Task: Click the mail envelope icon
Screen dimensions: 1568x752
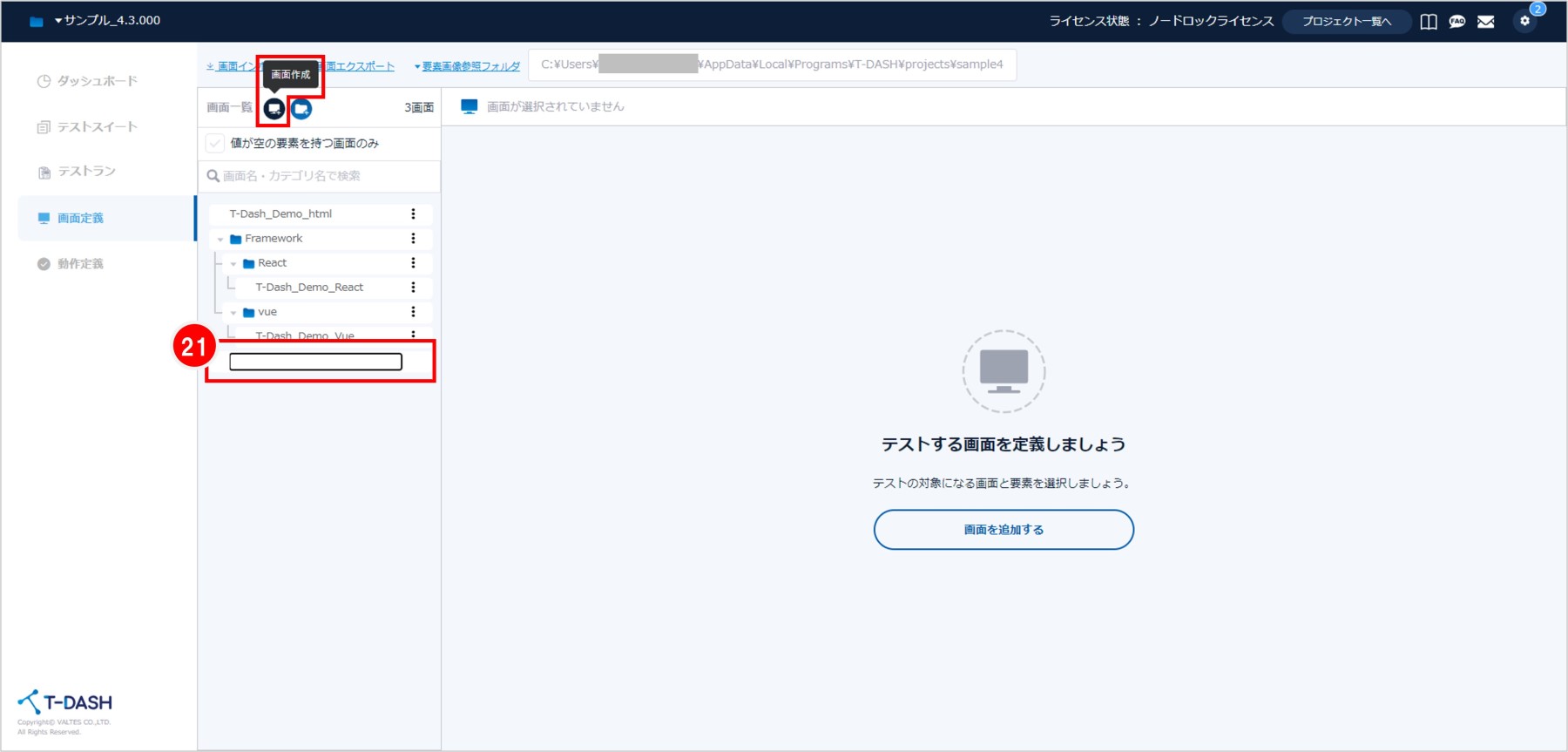Action: [1486, 22]
